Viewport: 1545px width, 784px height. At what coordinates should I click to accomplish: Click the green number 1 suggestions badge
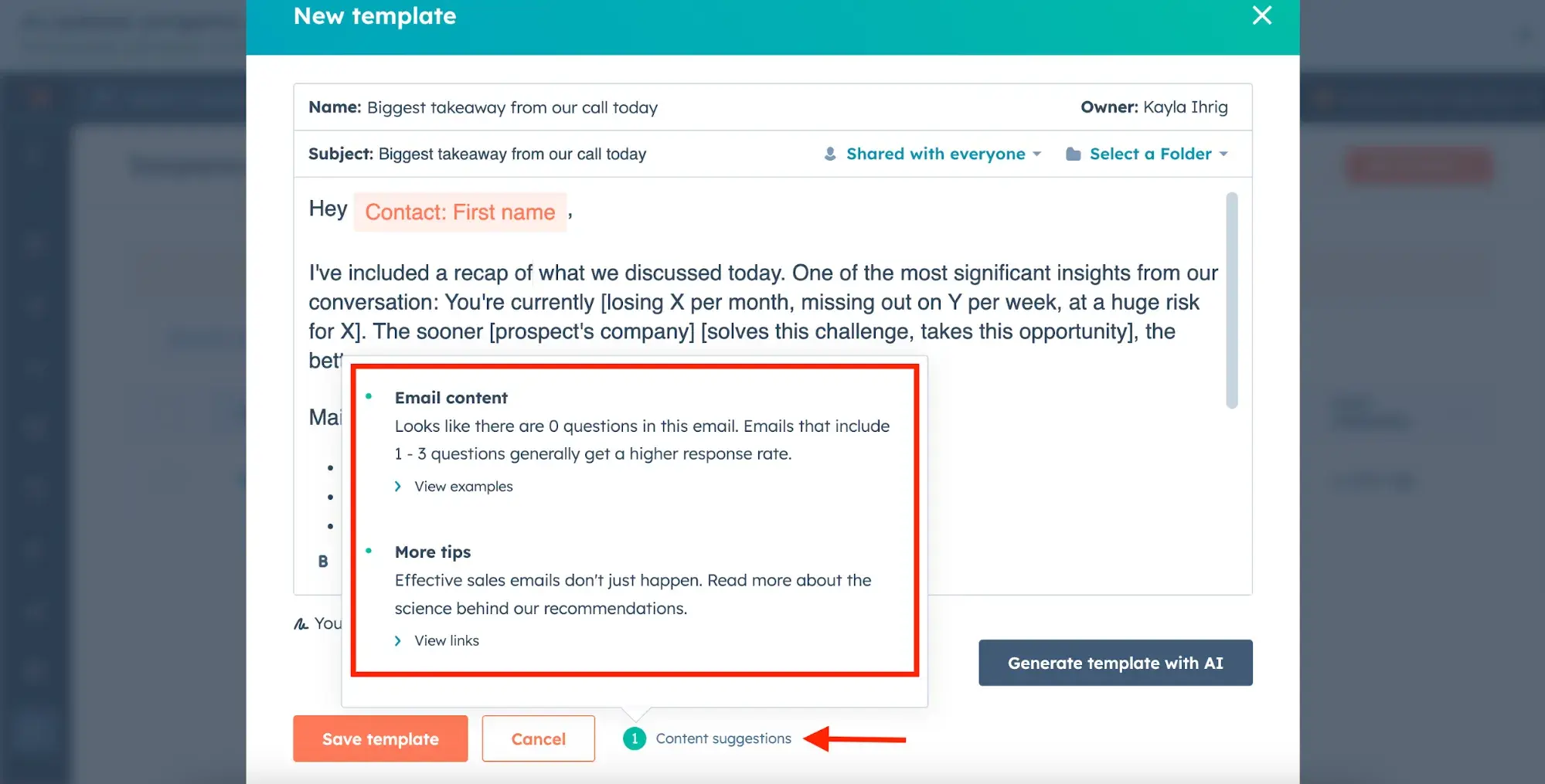635,739
